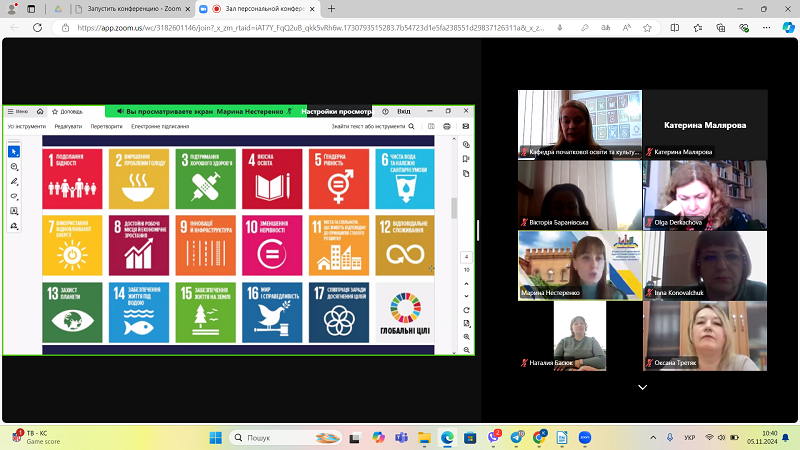Viewport: 800px width, 450px height.
Task: Open Edge split screen icon
Action: pyautogui.click(x=674, y=28)
